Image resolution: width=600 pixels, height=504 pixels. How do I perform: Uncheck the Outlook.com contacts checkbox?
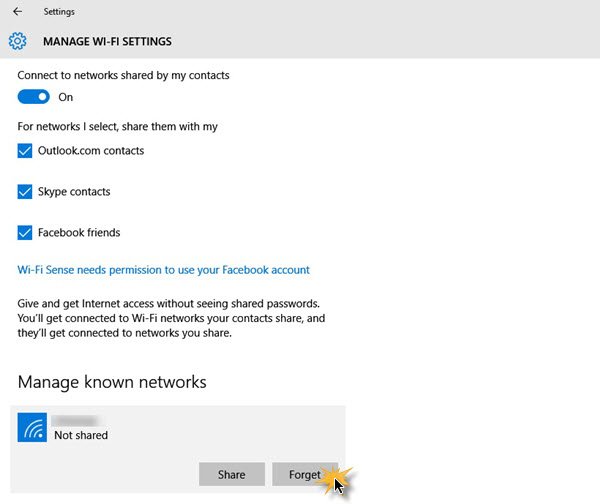point(25,151)
